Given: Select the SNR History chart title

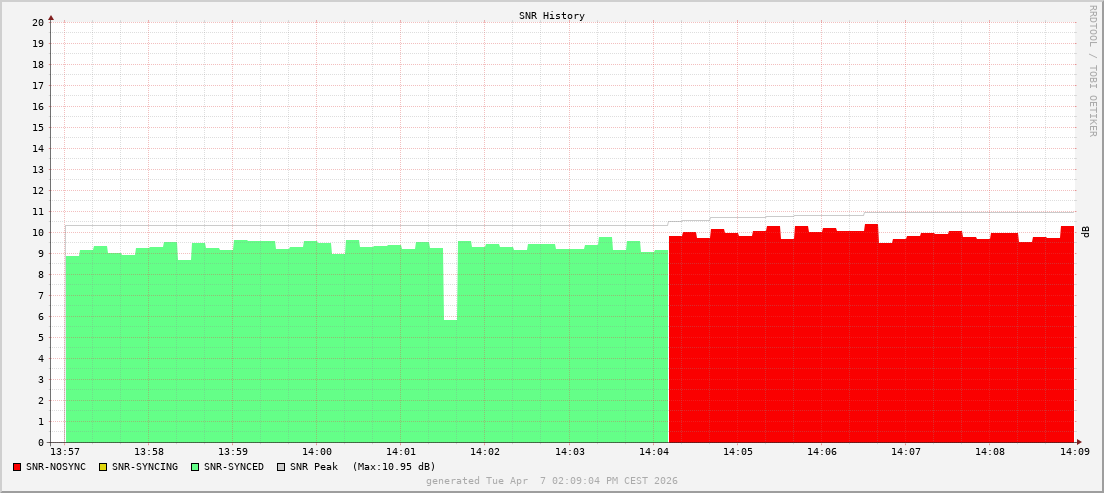Looking at the screenshot, I should pyautogui.click(x=551, y=16).
